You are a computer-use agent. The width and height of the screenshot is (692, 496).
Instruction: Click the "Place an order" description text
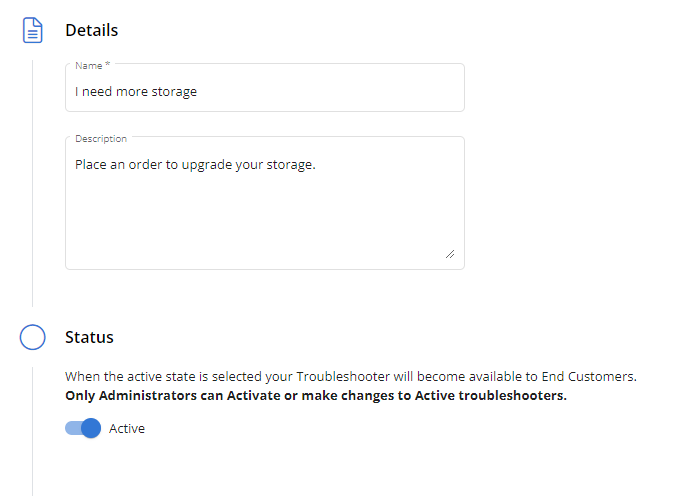(x=195, y=164)
